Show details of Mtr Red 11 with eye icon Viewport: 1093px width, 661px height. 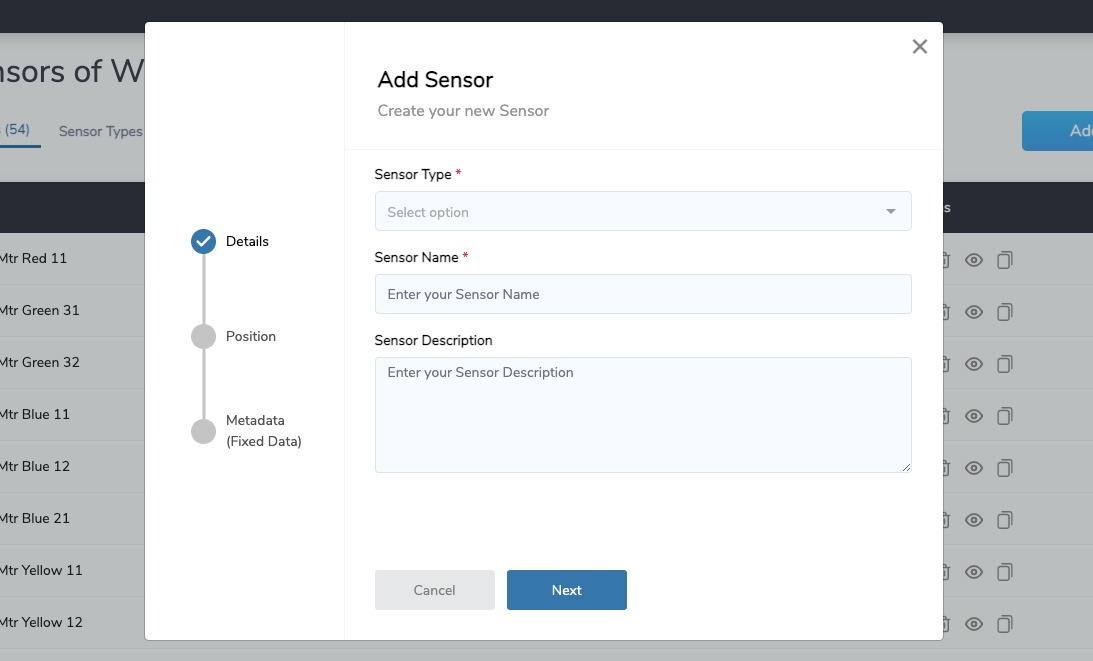point(973,258)
